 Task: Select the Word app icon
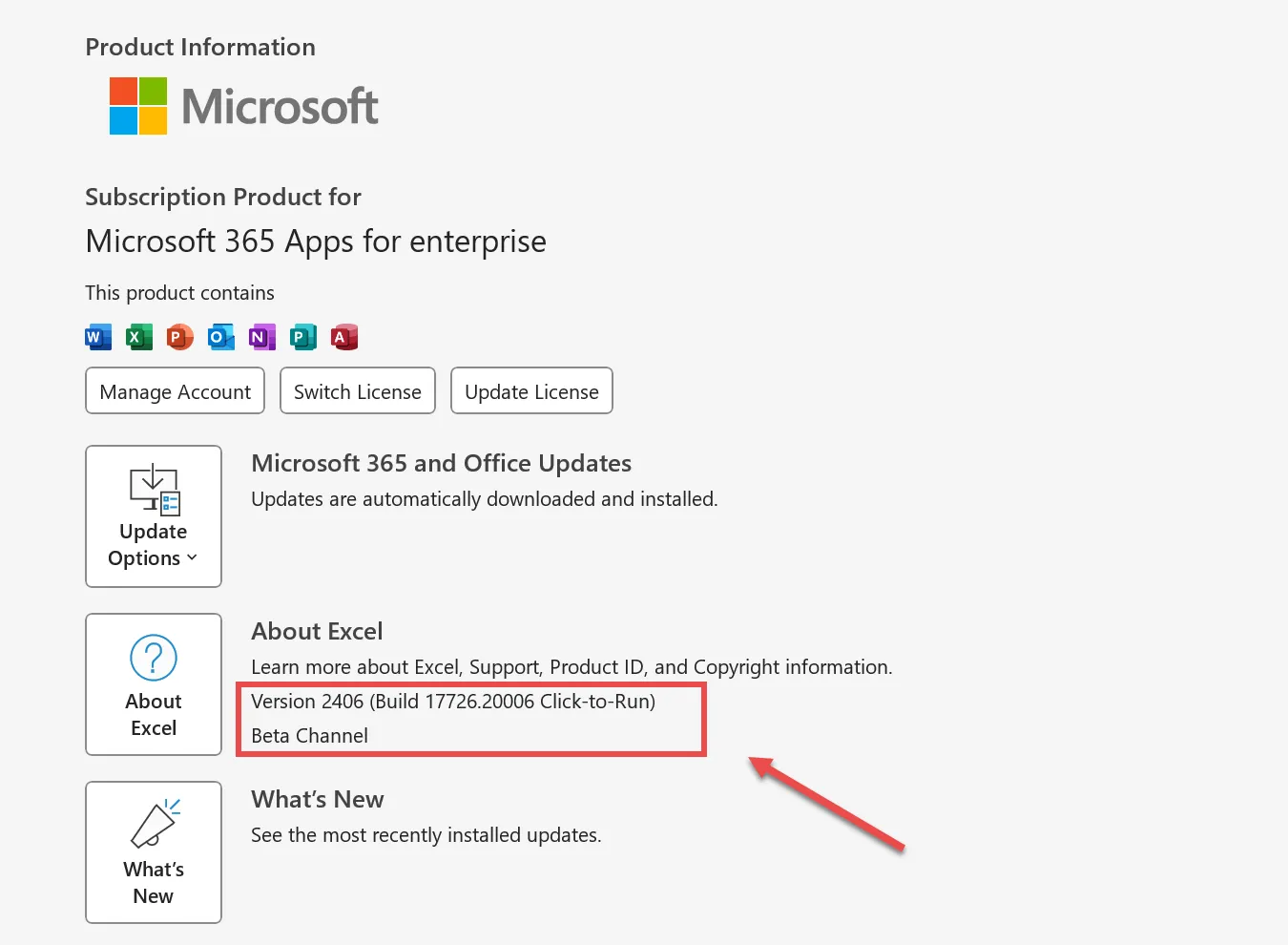tap(97, 337)
